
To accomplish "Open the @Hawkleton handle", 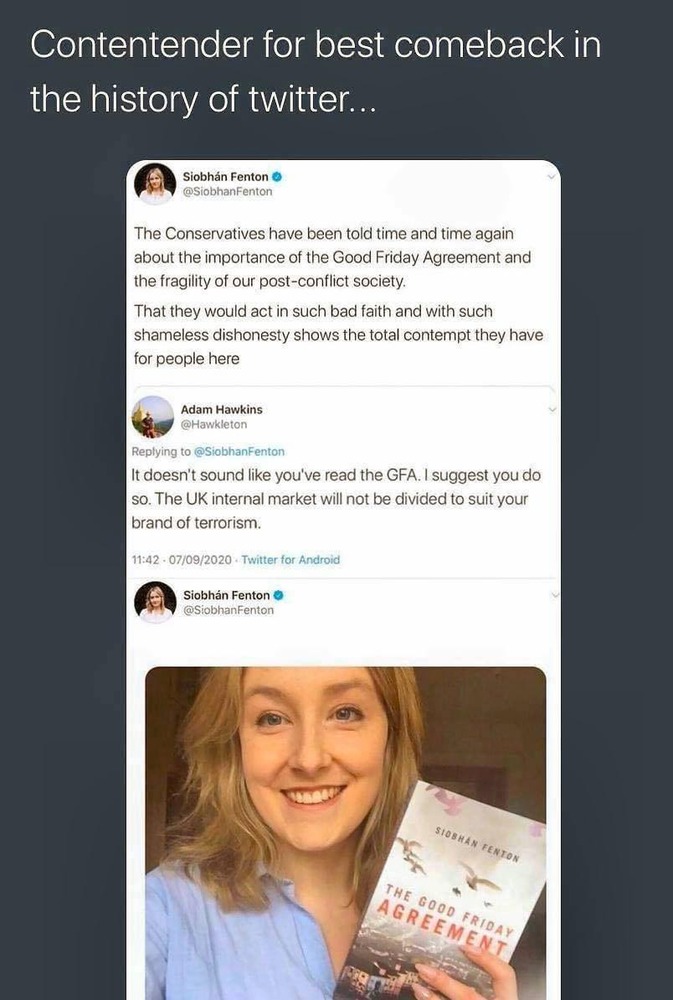I will point(214,424).
